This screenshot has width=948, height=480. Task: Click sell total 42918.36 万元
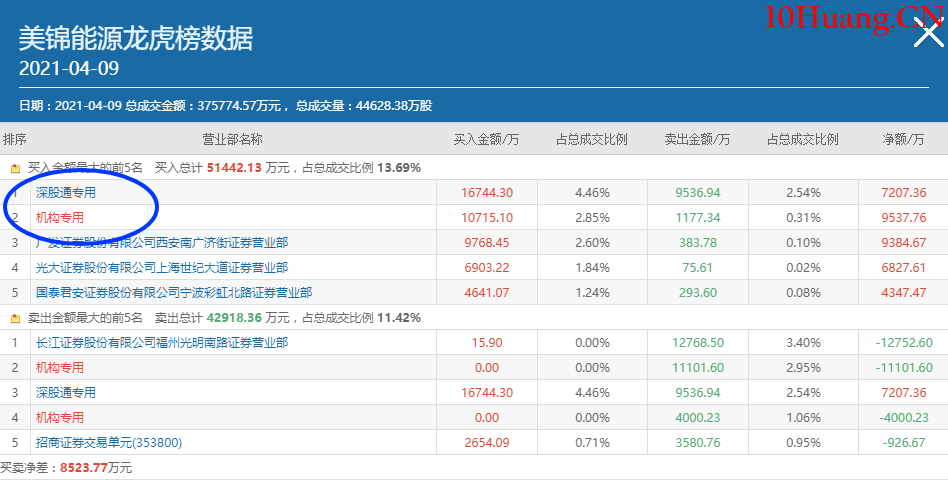(x=248, y=318)
